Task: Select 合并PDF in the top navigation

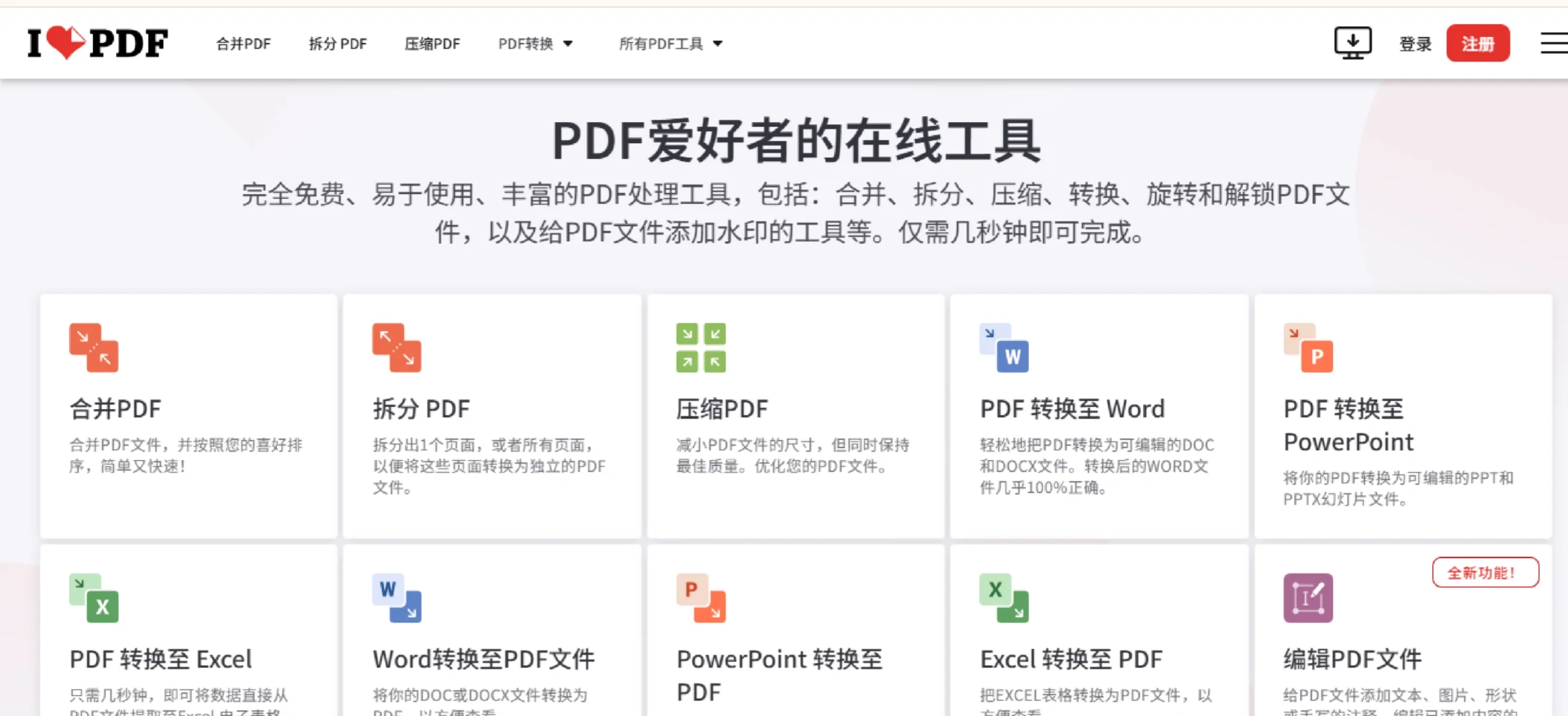Action: [243, 44]
